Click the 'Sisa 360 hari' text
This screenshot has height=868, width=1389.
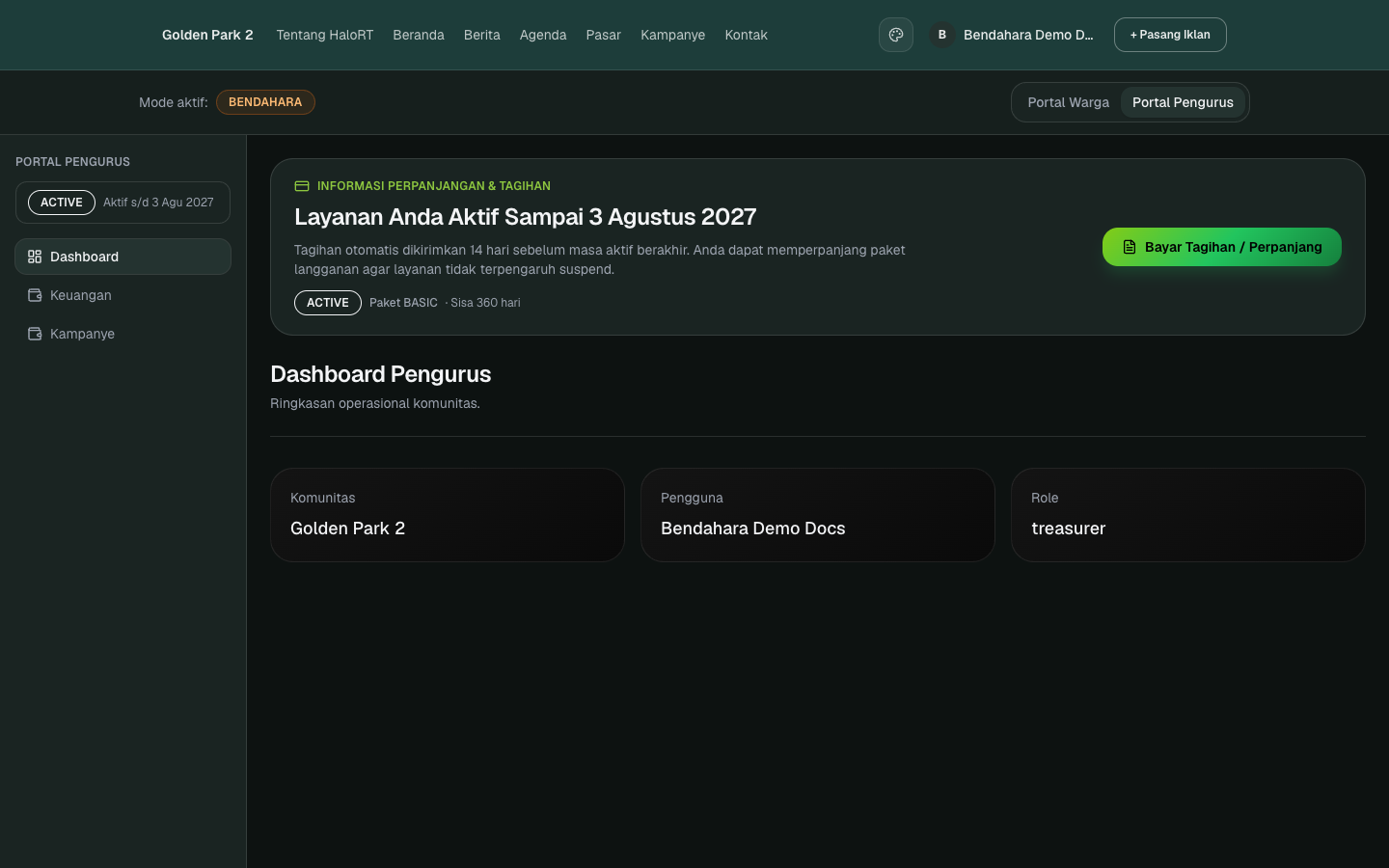pos(485,303)
